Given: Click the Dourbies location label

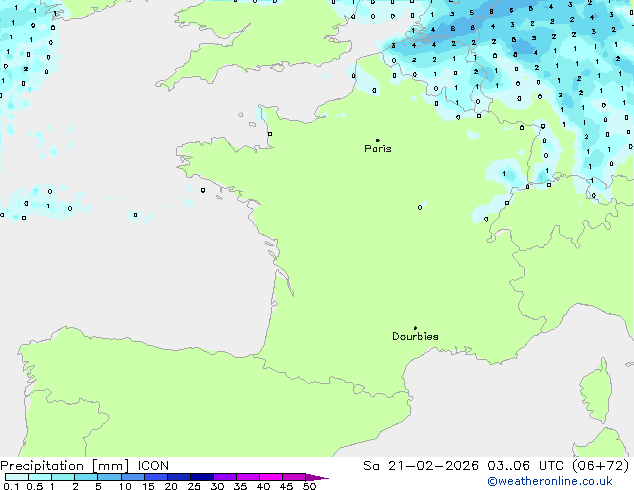Looking at the screenshot, I should (415, 336).
